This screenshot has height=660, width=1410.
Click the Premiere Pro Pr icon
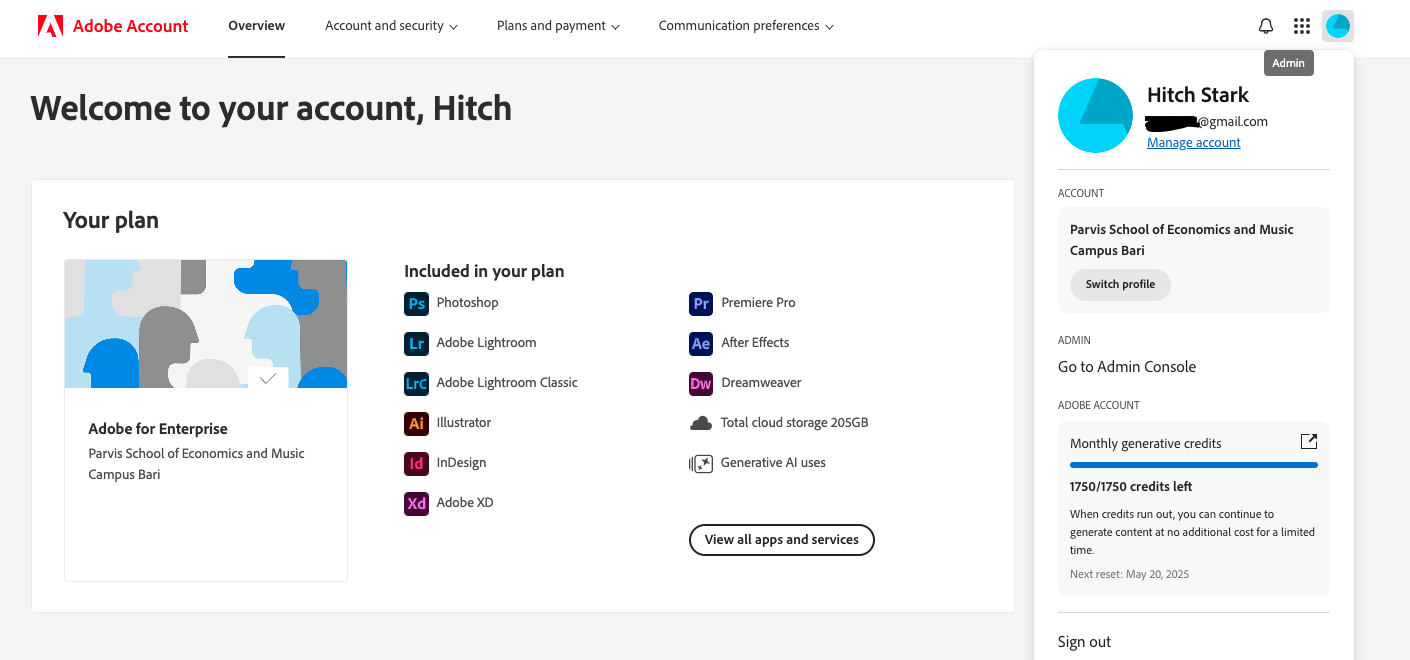coord(701,303)
